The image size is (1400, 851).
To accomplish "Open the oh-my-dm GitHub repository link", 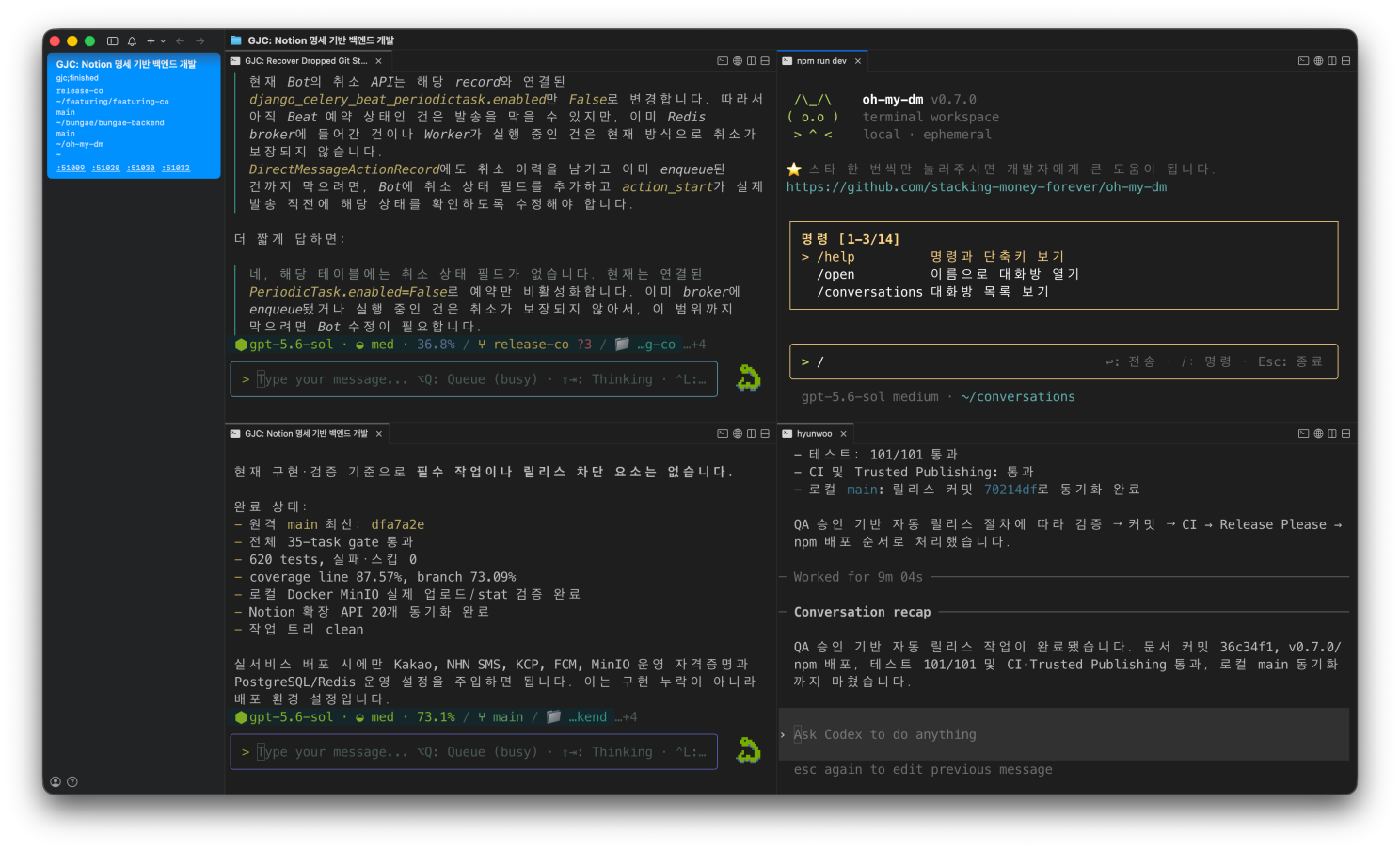I will tap(977, 187).
